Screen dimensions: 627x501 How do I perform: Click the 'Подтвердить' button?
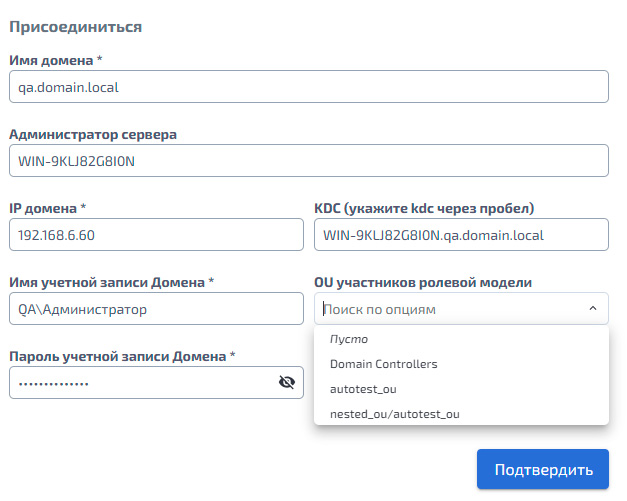[x=543, y=469]
